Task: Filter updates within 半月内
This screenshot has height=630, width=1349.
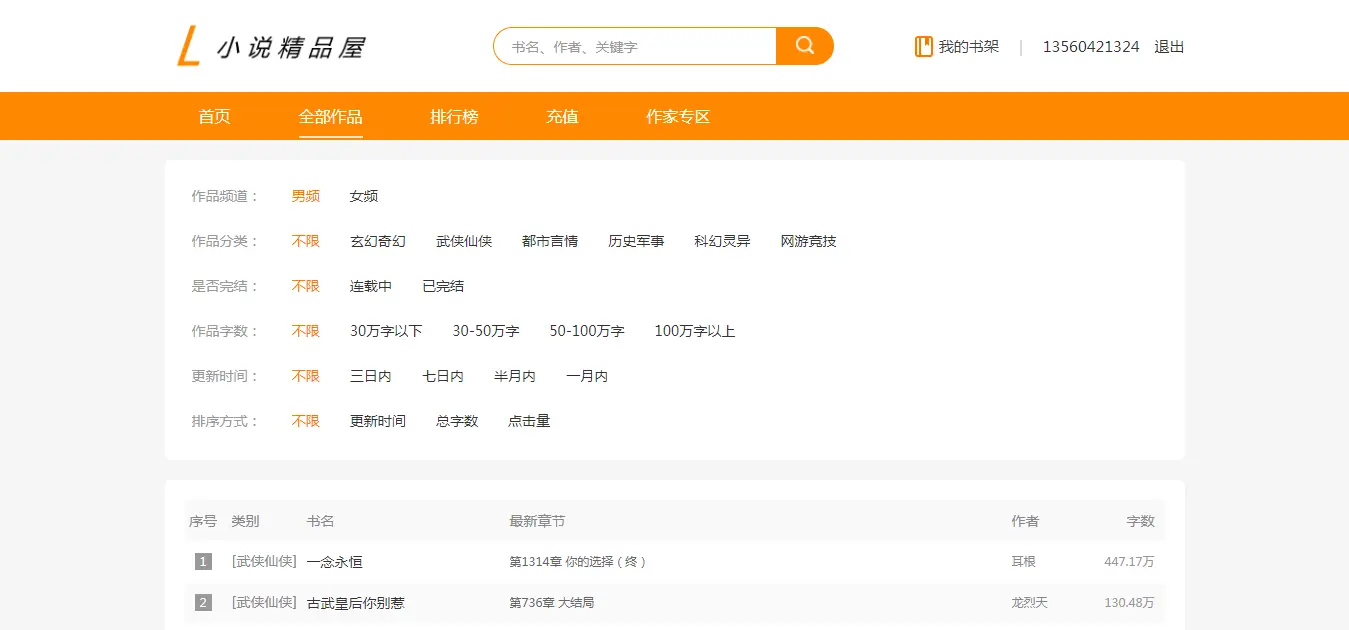Action: [x=515, y=376]
